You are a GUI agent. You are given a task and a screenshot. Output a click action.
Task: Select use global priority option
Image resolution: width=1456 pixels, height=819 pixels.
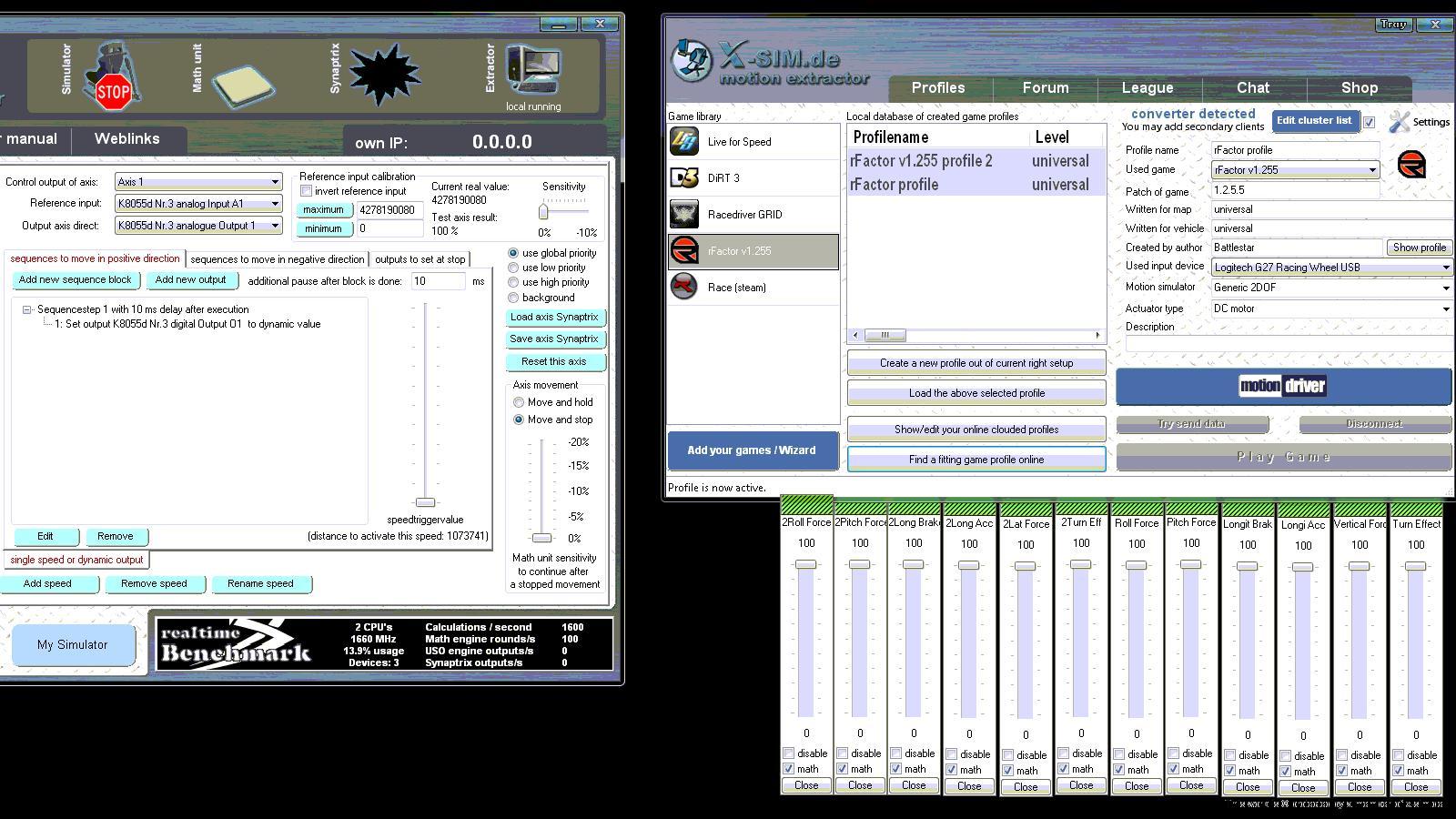[x=513, y=253]
